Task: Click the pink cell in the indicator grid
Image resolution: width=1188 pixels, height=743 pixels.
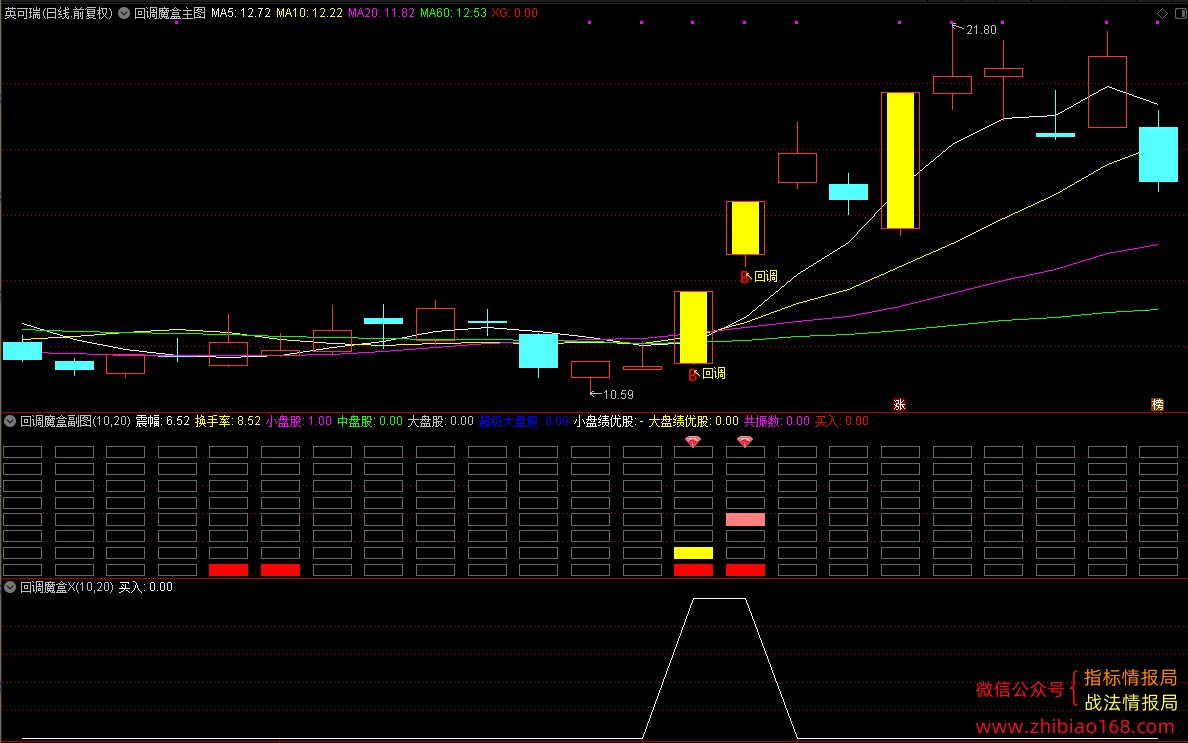Action: (x=746, y=520)
